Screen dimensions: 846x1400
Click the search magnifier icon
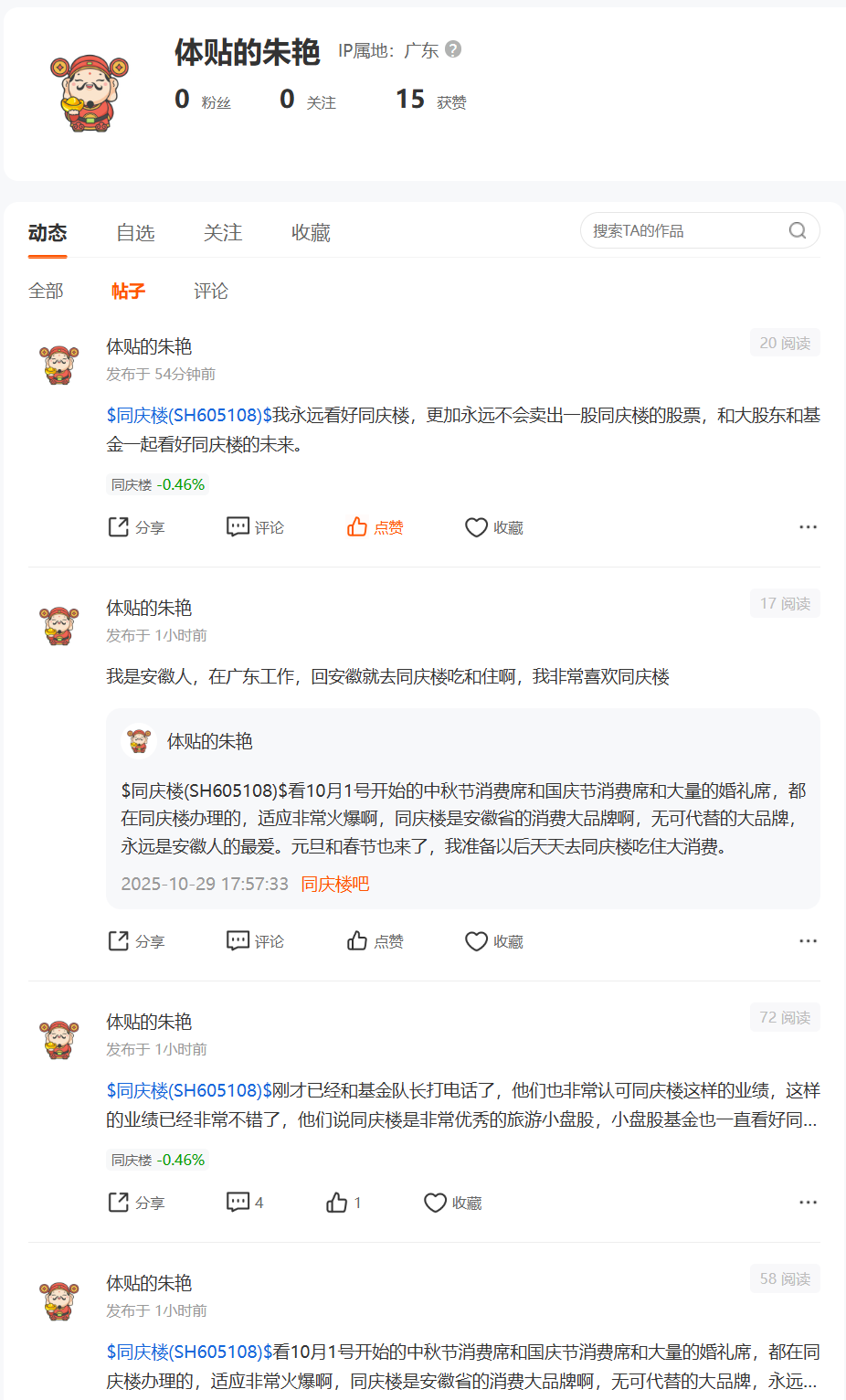pyautogui.click(x=798, y=230)
